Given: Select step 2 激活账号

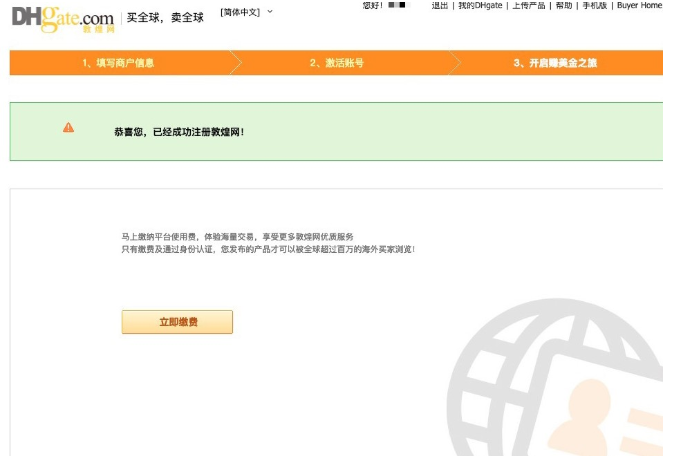Looking at the screenshot, I should click(x=337, y=63).
